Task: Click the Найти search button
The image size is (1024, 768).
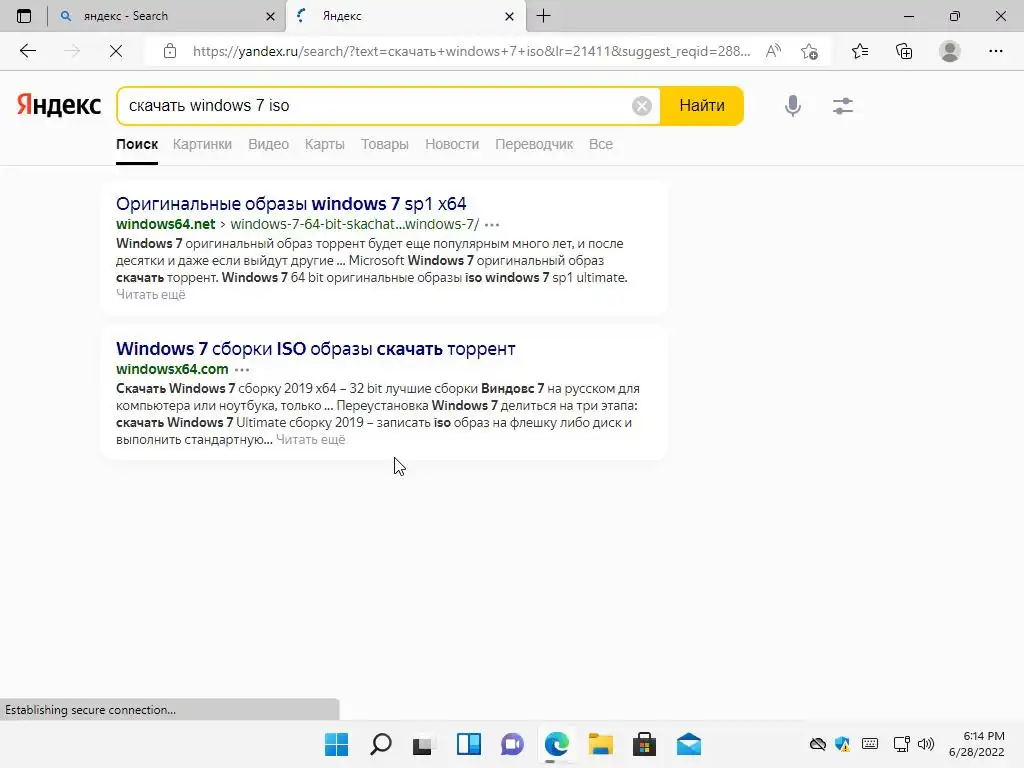Action: click(701, 106)
